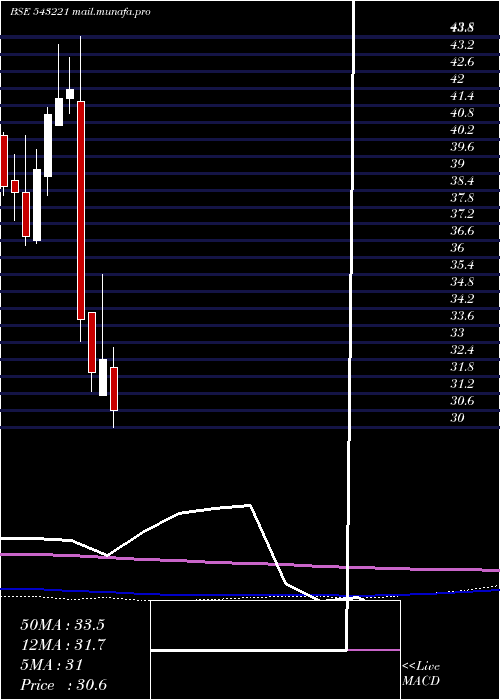Image resolution: width=500 pixels, height=700 pixels.
Task: Click the 40.8 price axis label
Action: point(462,112)
